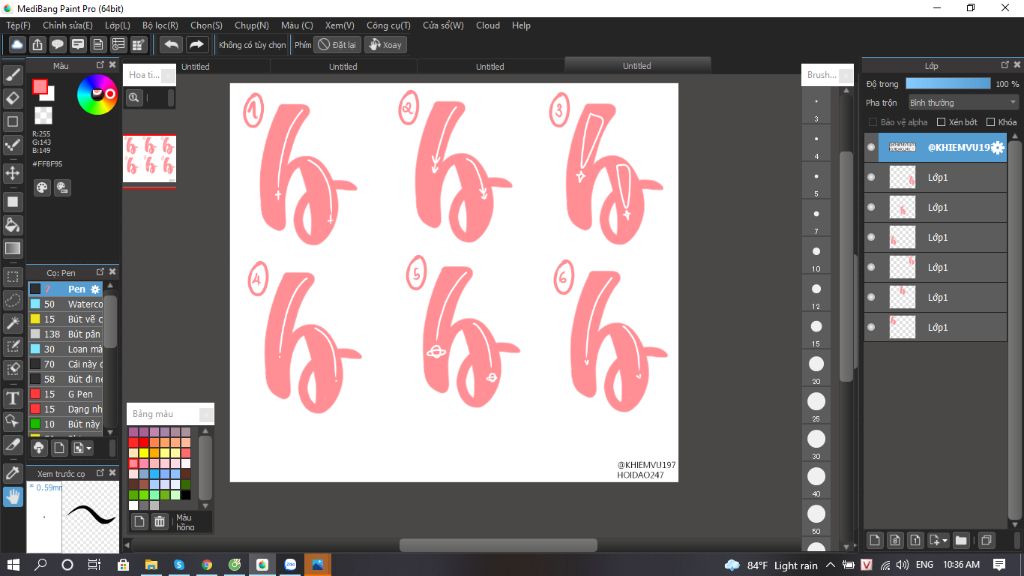This screenshot has width=1024, height=576.
Task: Click the transparent color swatch
Action: [x=43, y=116]
